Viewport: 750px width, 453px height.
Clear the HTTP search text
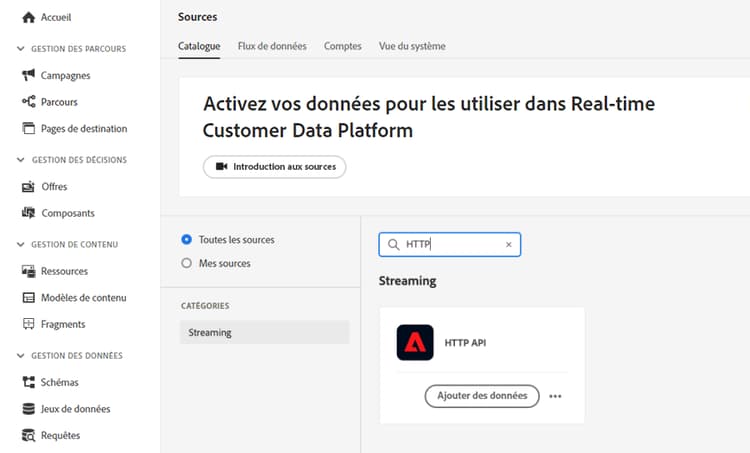click(x=508, y=244)
